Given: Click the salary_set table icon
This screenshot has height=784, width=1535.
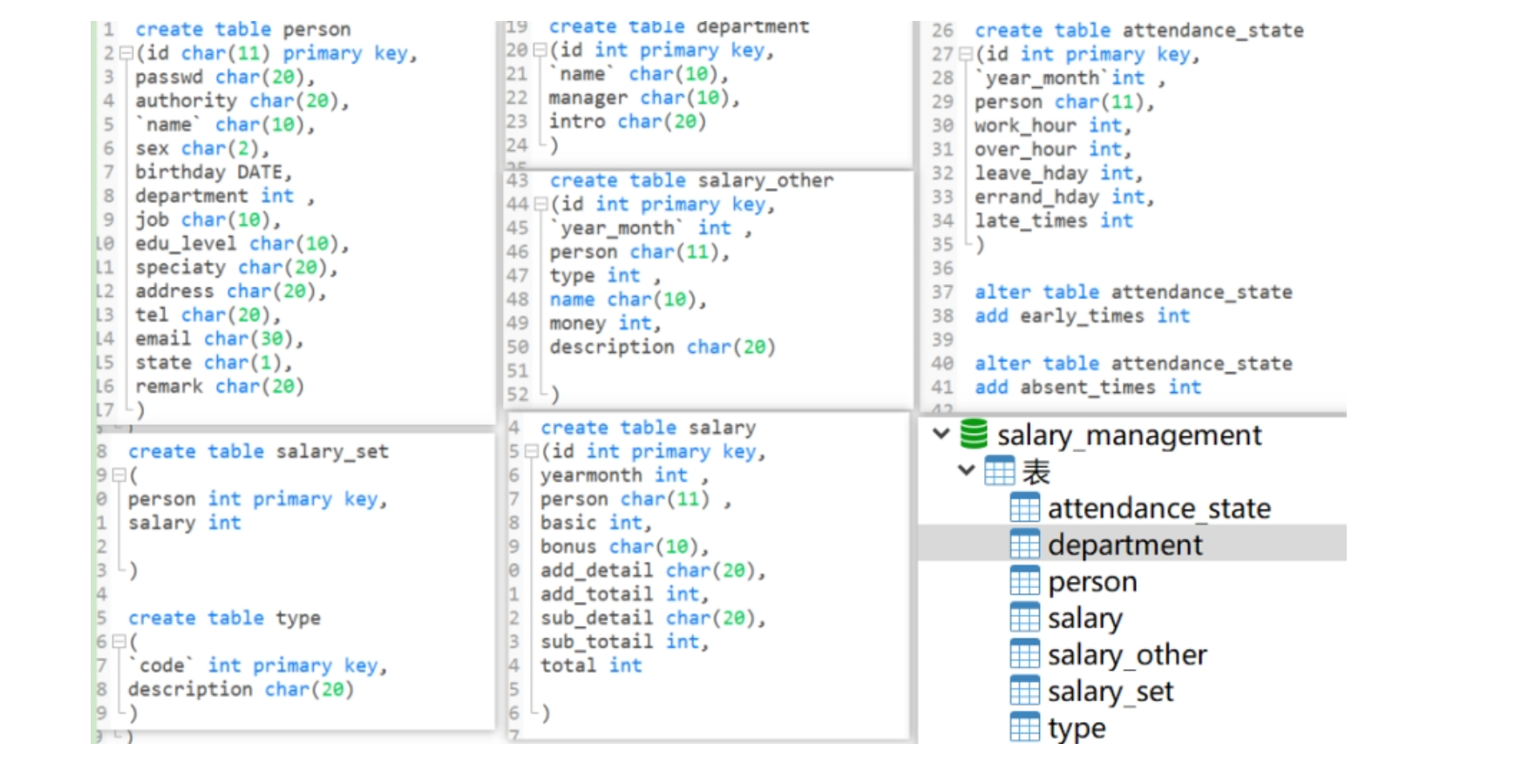Looking at the screenshot, I should pyautogui.click(x=1024, y=691).
